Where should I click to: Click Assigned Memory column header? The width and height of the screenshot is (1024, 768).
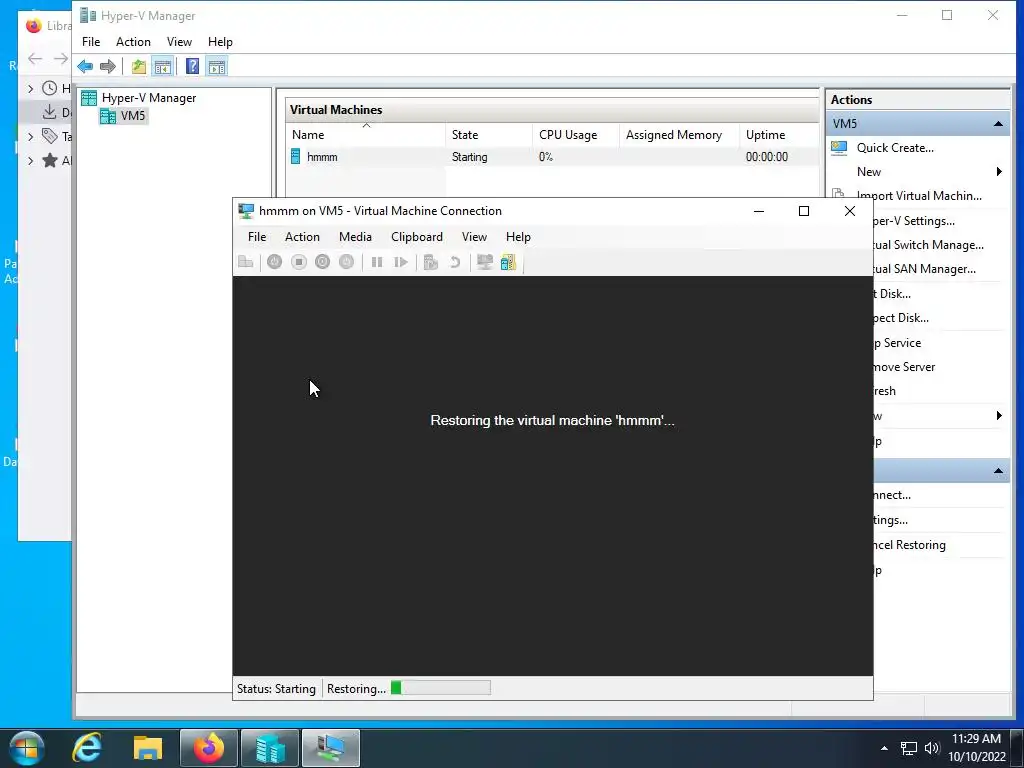(679, 135)
